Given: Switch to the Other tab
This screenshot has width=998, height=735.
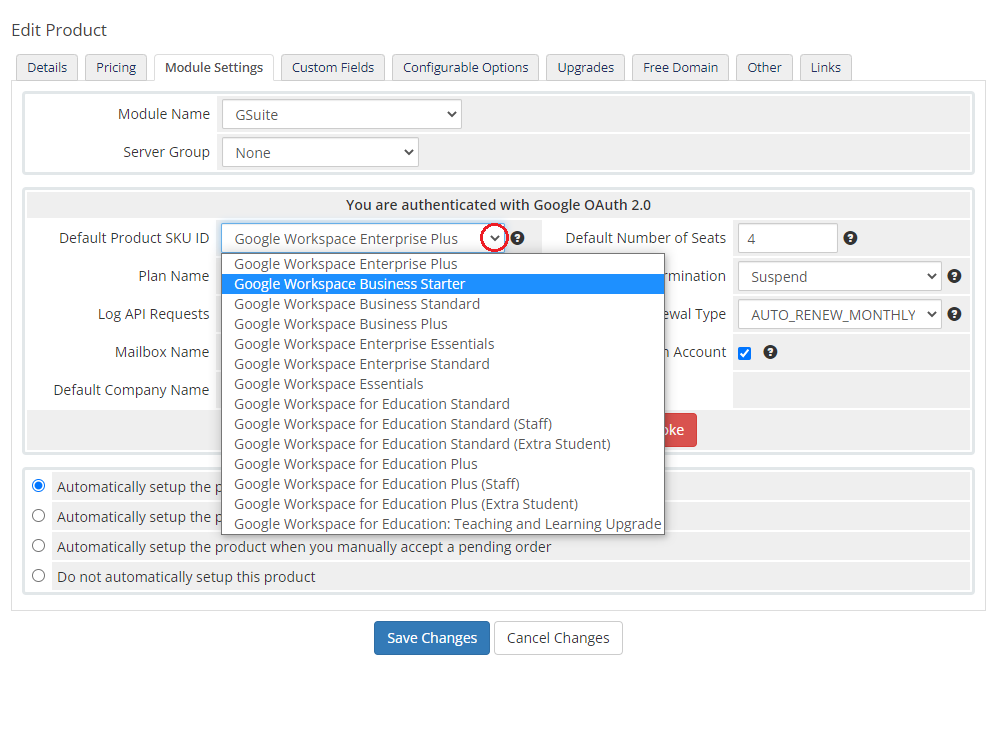Looking at the screenshot, I should (x=764, y=67).
